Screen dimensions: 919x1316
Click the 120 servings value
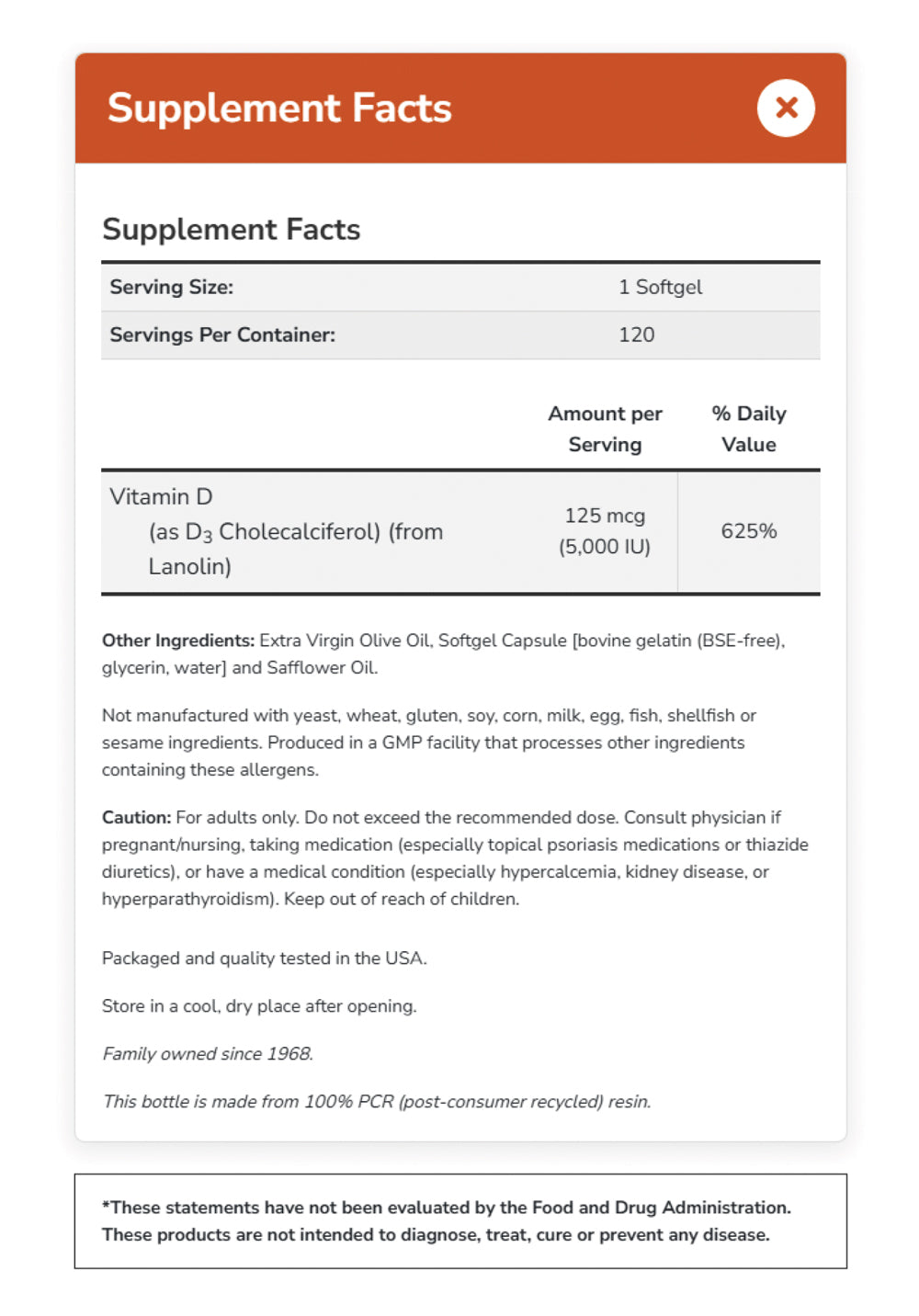[636, 335]
